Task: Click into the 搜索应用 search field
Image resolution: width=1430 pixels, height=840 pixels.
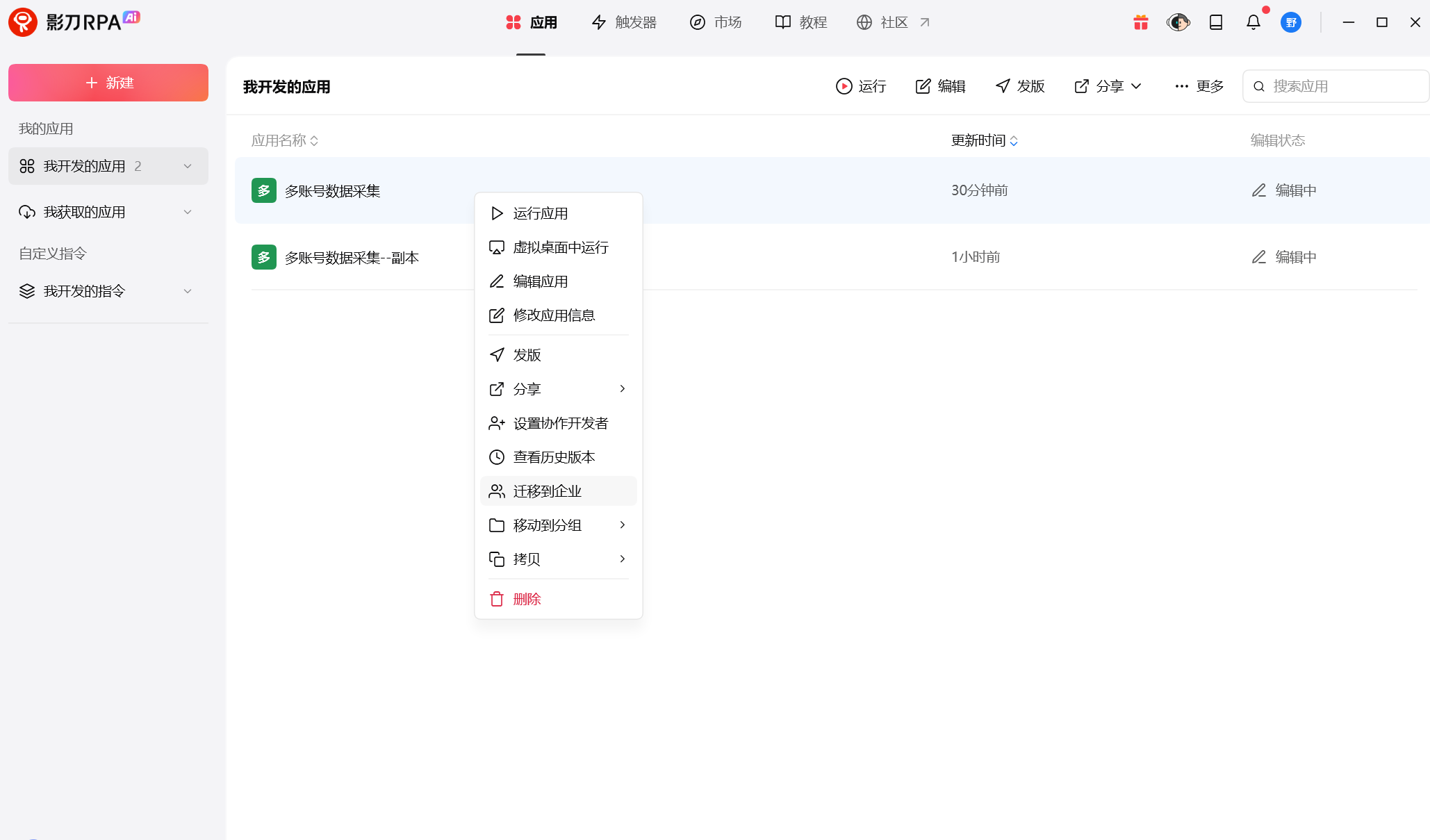Action: coord(1334,85)
